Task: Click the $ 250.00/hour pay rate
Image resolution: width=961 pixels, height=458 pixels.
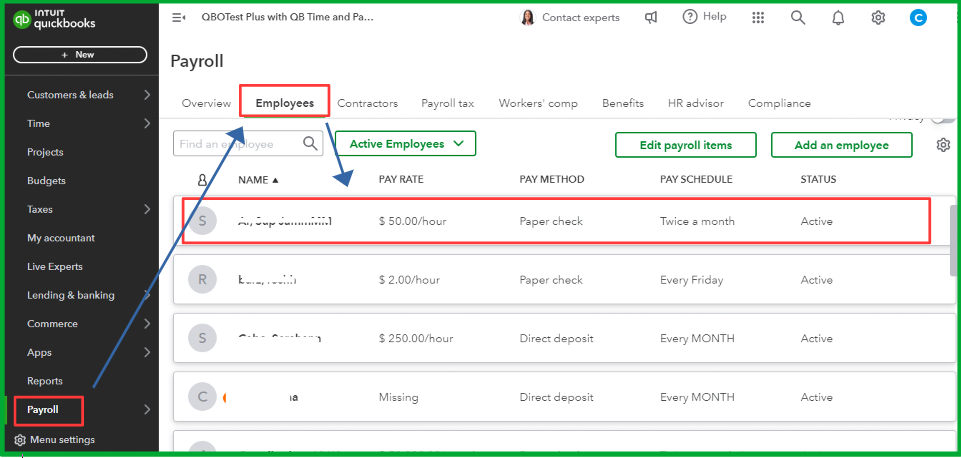Action: click(416, 338)
